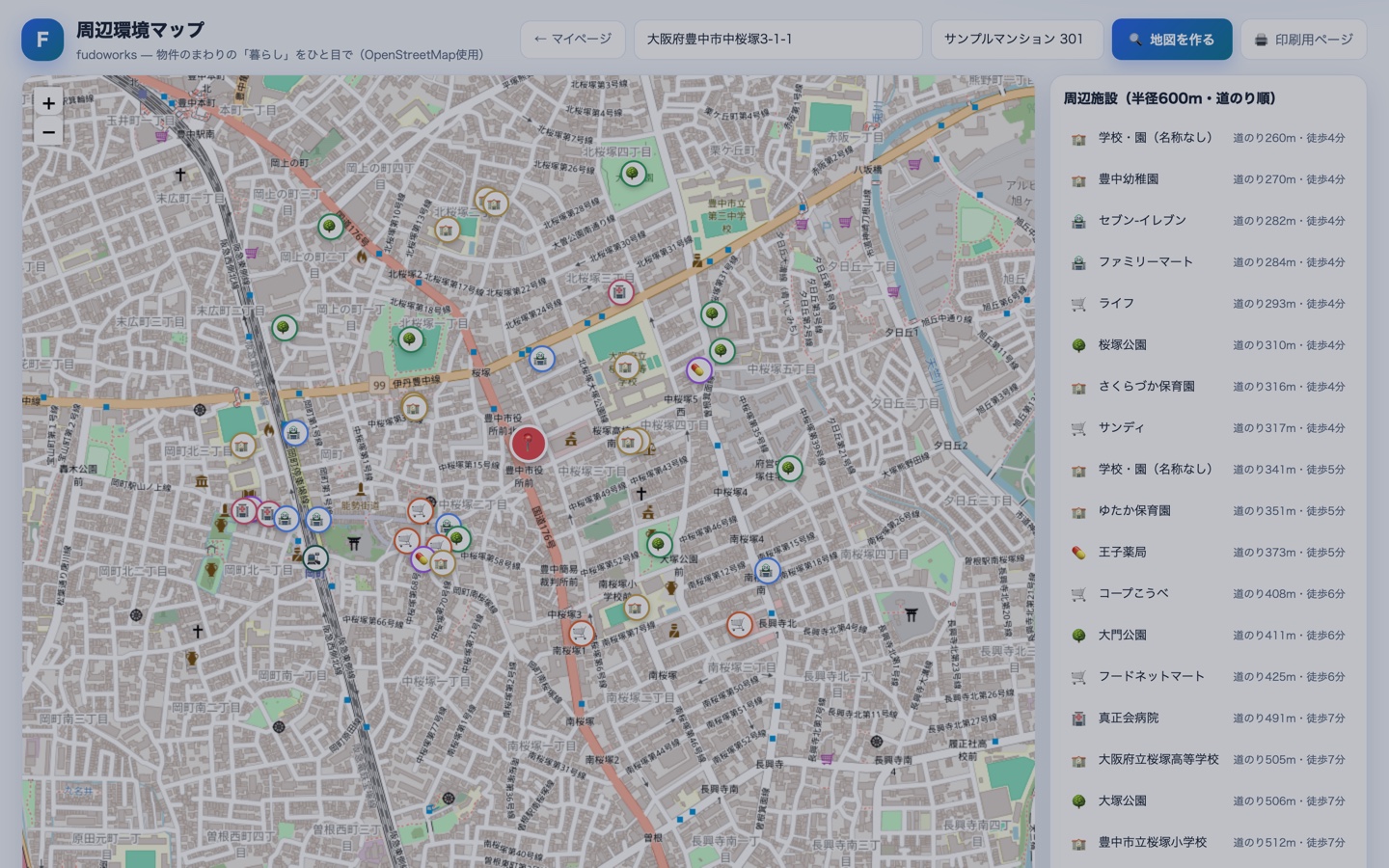Image resolution: width=1389 pixels, height=868 pixels.
Task: Click the pill icon beside 王子薬局
Action: (1078, 553)
